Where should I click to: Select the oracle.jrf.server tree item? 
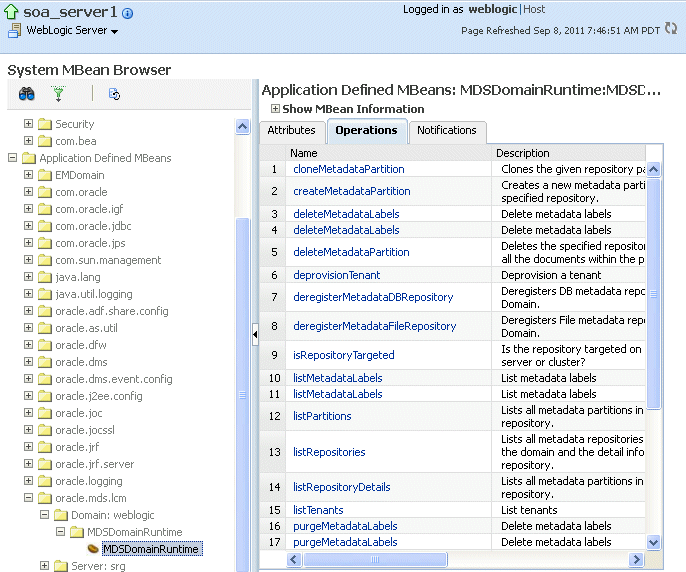94,464
